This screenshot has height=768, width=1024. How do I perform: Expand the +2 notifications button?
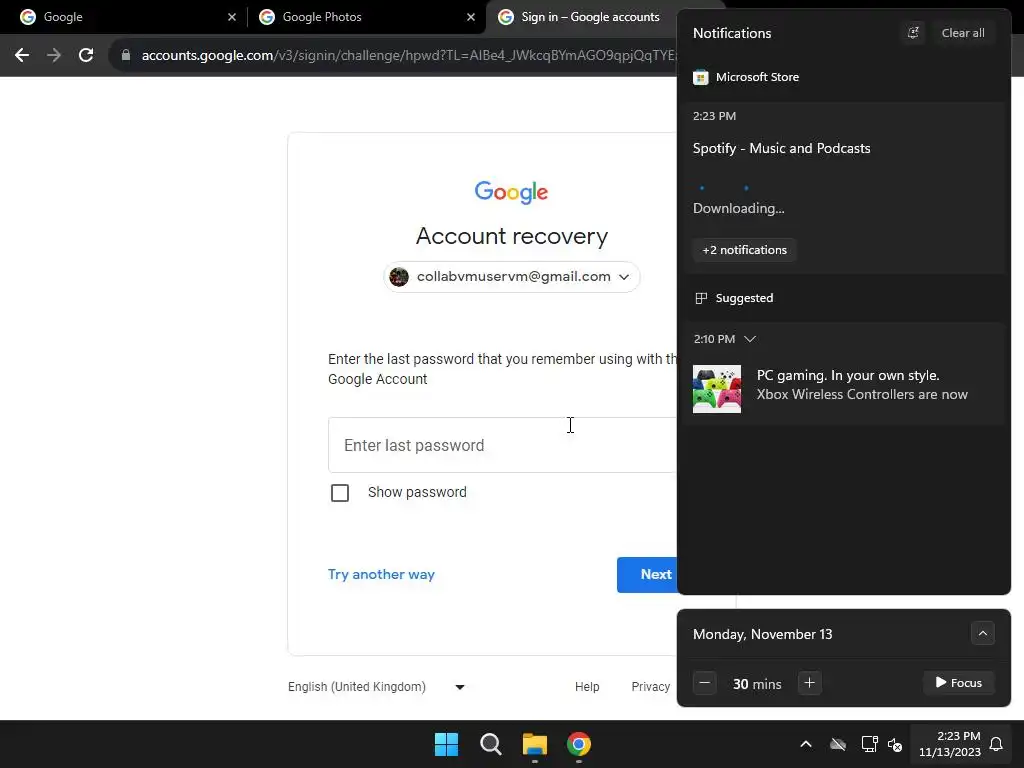(x=744, y=250)
